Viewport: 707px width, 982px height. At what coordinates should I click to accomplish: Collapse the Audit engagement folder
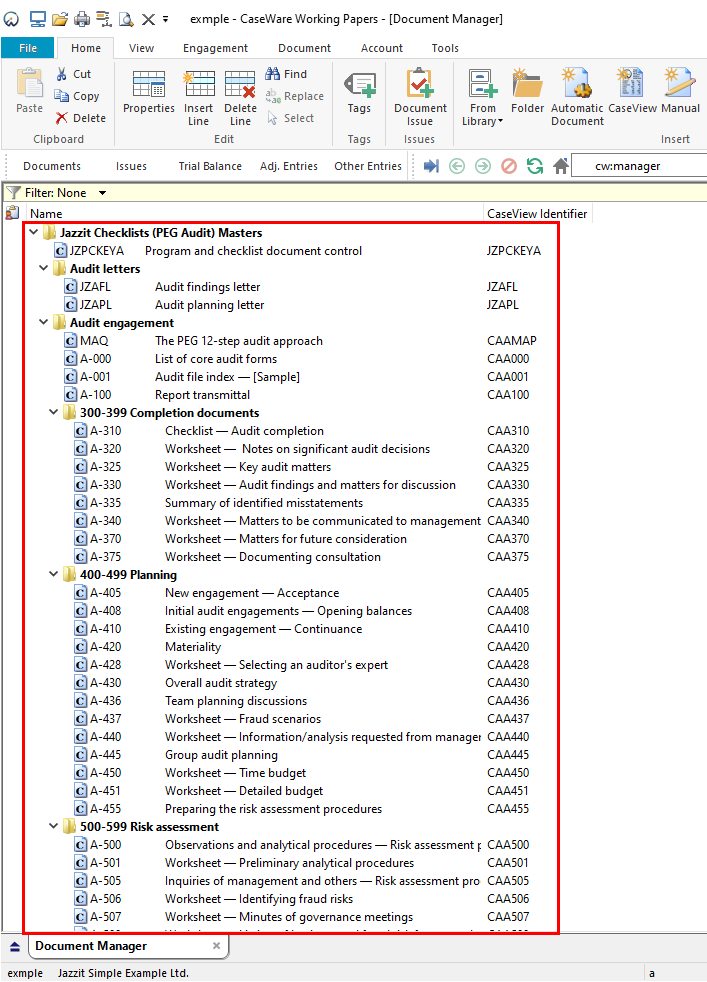(x=44, y=323)
